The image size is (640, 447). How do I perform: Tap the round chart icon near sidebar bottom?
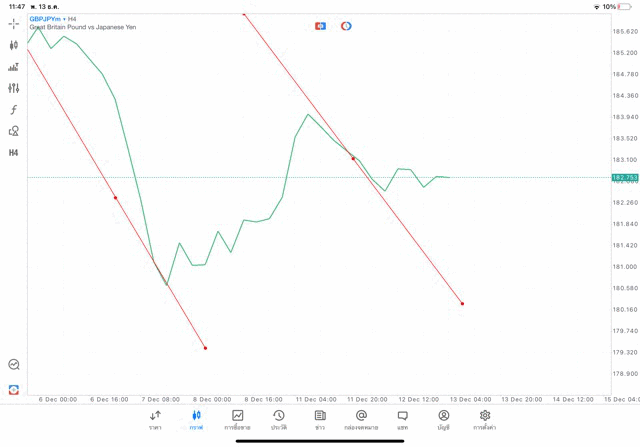tap(14, 365)
